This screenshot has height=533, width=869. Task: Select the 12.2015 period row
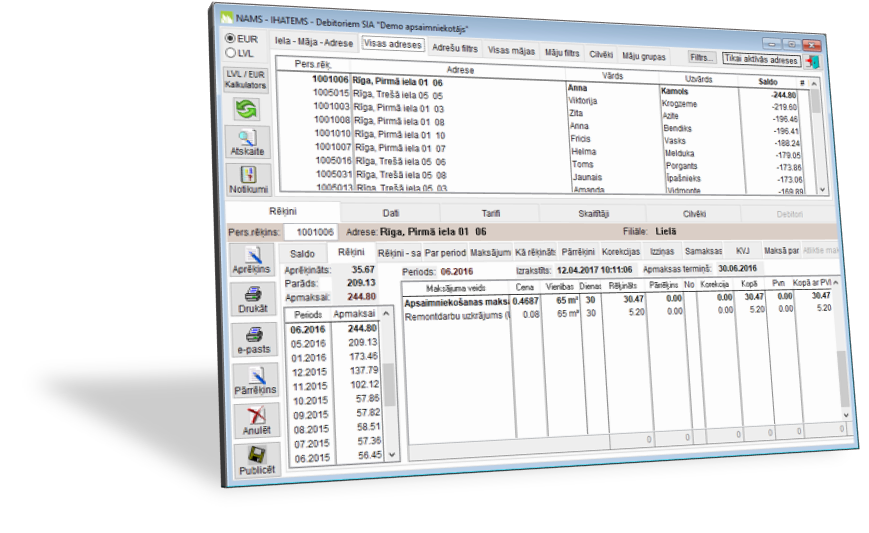[x=309, y=370]
